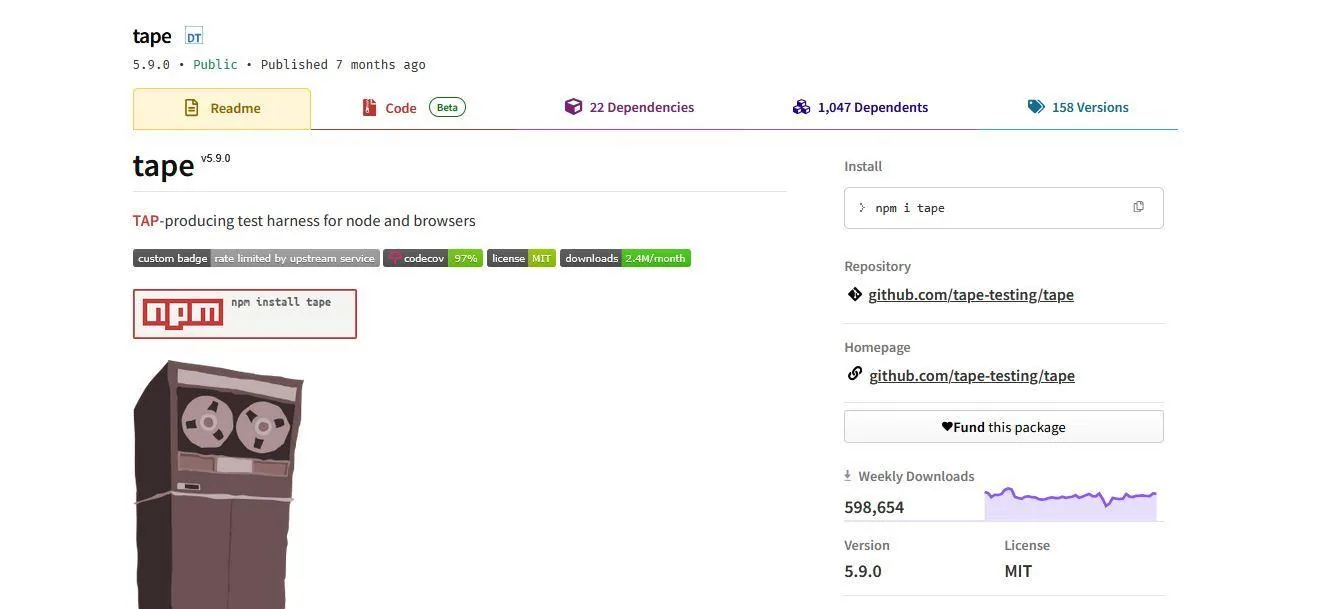
Task: Click the Beta label on Code tab
Action: coord(448,107)
